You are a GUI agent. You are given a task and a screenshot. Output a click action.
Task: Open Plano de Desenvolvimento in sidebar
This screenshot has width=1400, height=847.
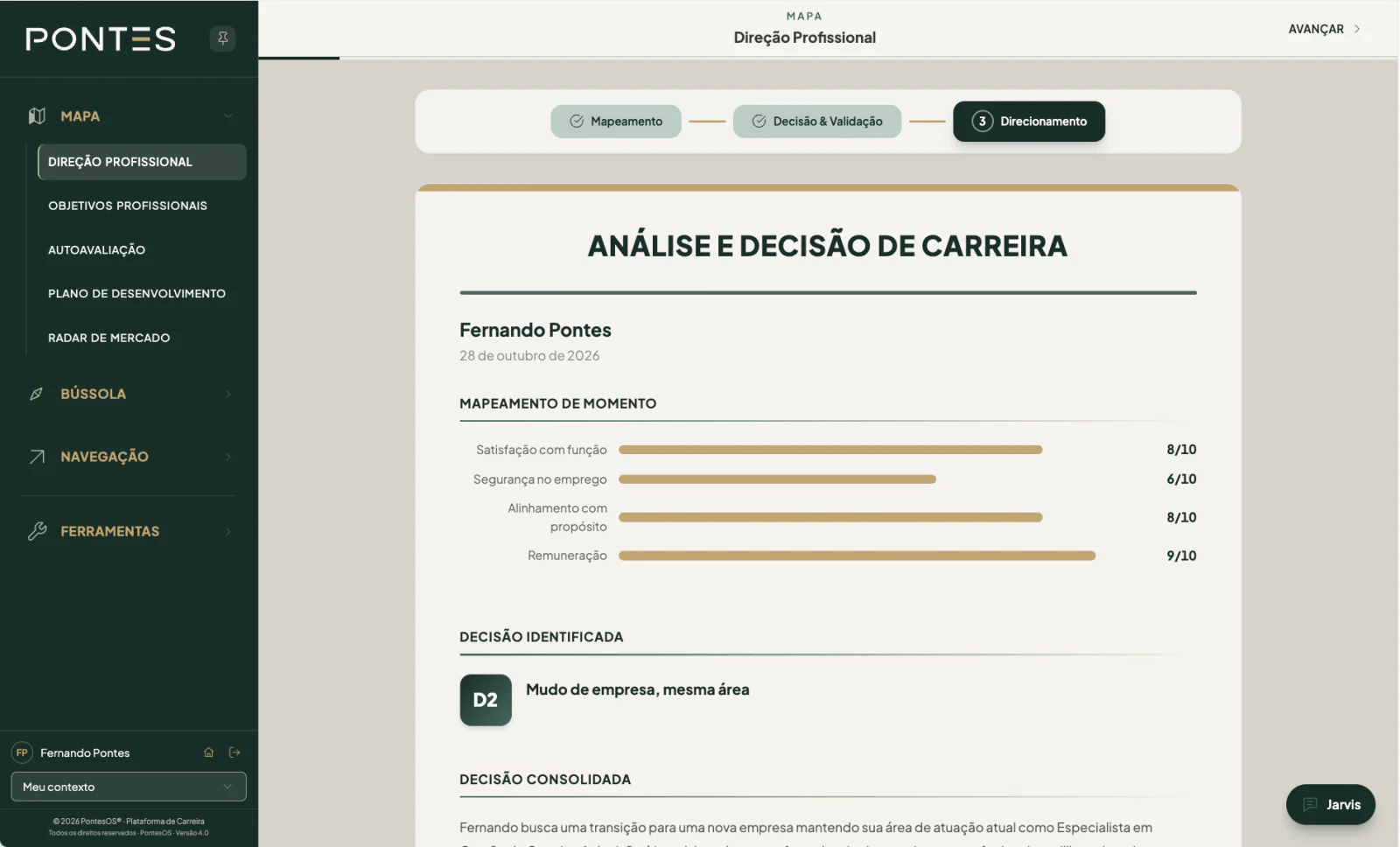tap(136, 294)
